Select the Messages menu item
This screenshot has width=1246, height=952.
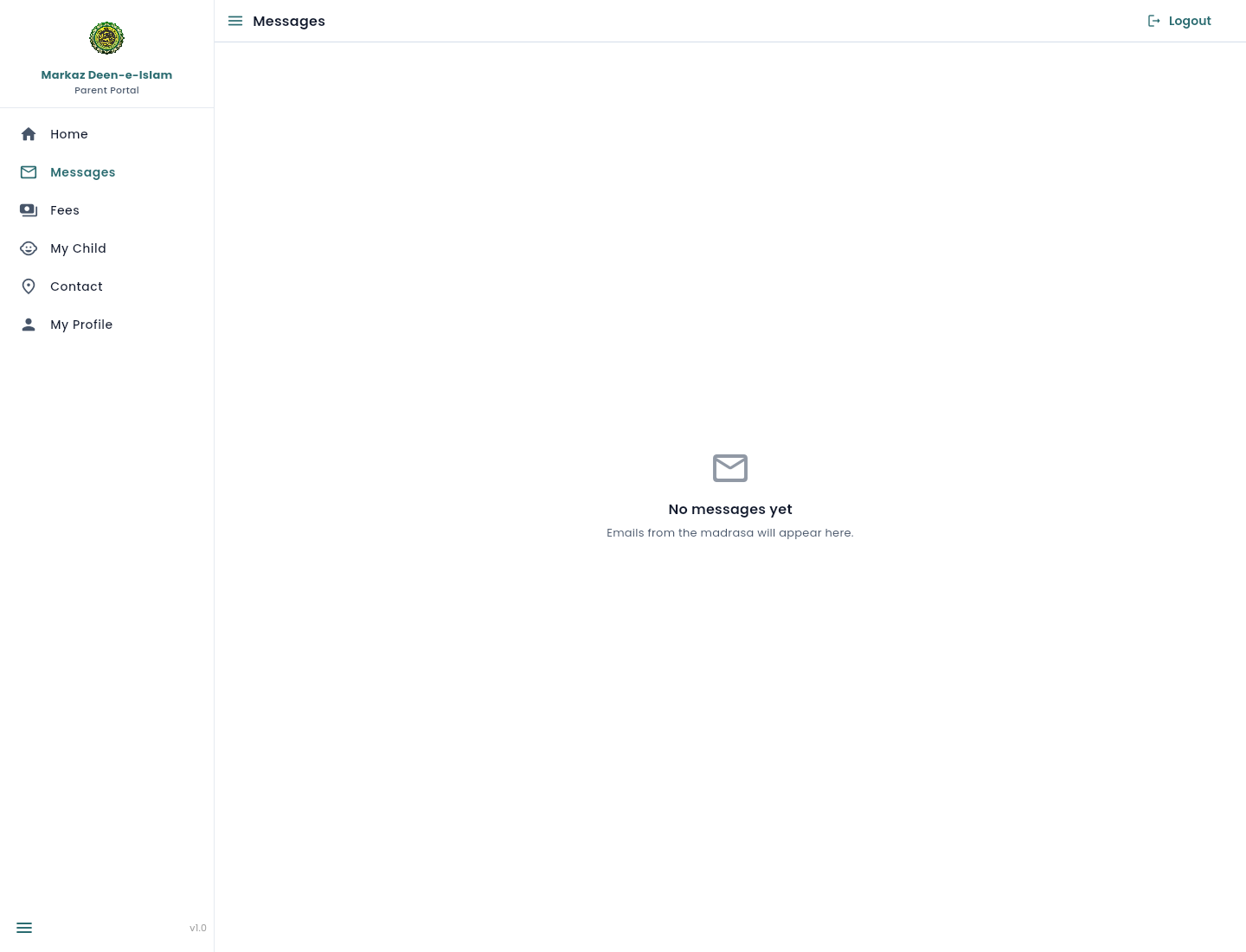pos(107,172)
